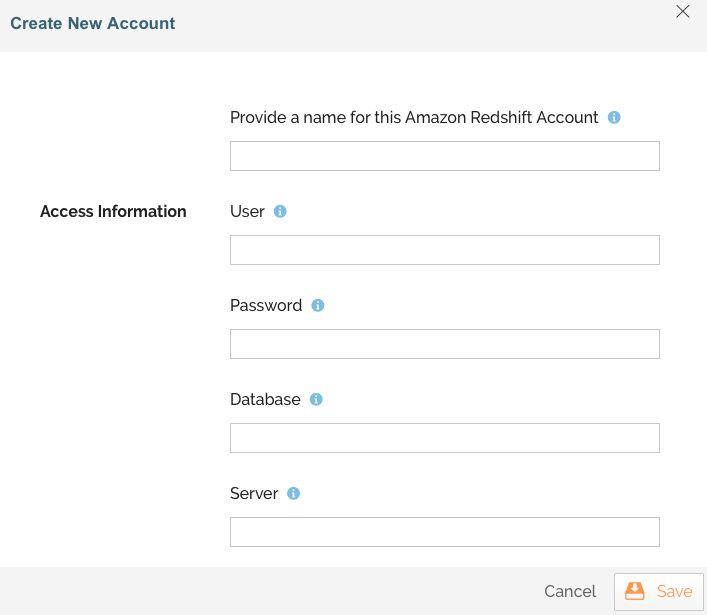Click the Password field label

266,305
